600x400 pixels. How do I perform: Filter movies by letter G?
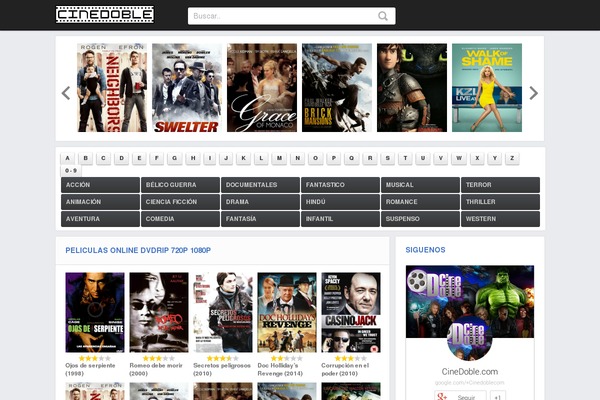174,158
